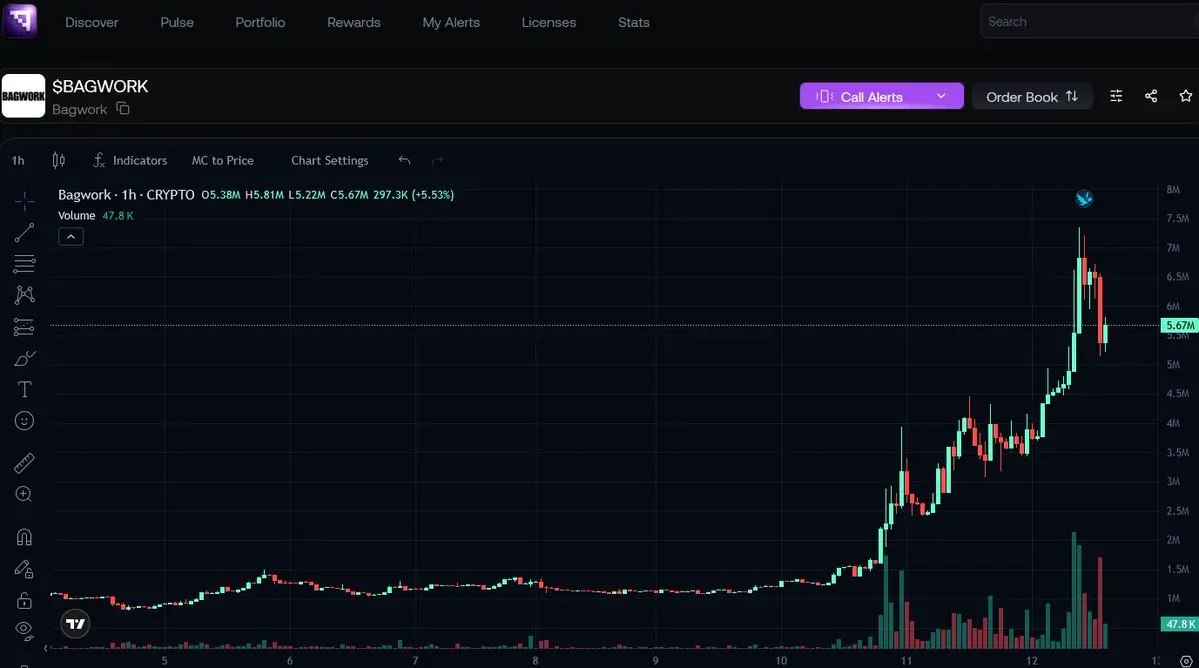
Task: Undo the last chart action
Action: pyautogui.click(x=405, y=160)
